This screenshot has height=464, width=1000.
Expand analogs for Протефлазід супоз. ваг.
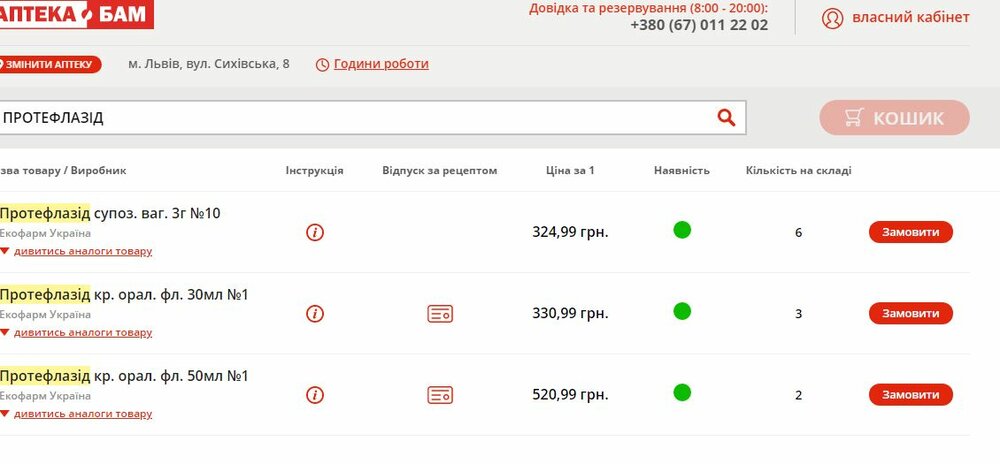point(82,251)
